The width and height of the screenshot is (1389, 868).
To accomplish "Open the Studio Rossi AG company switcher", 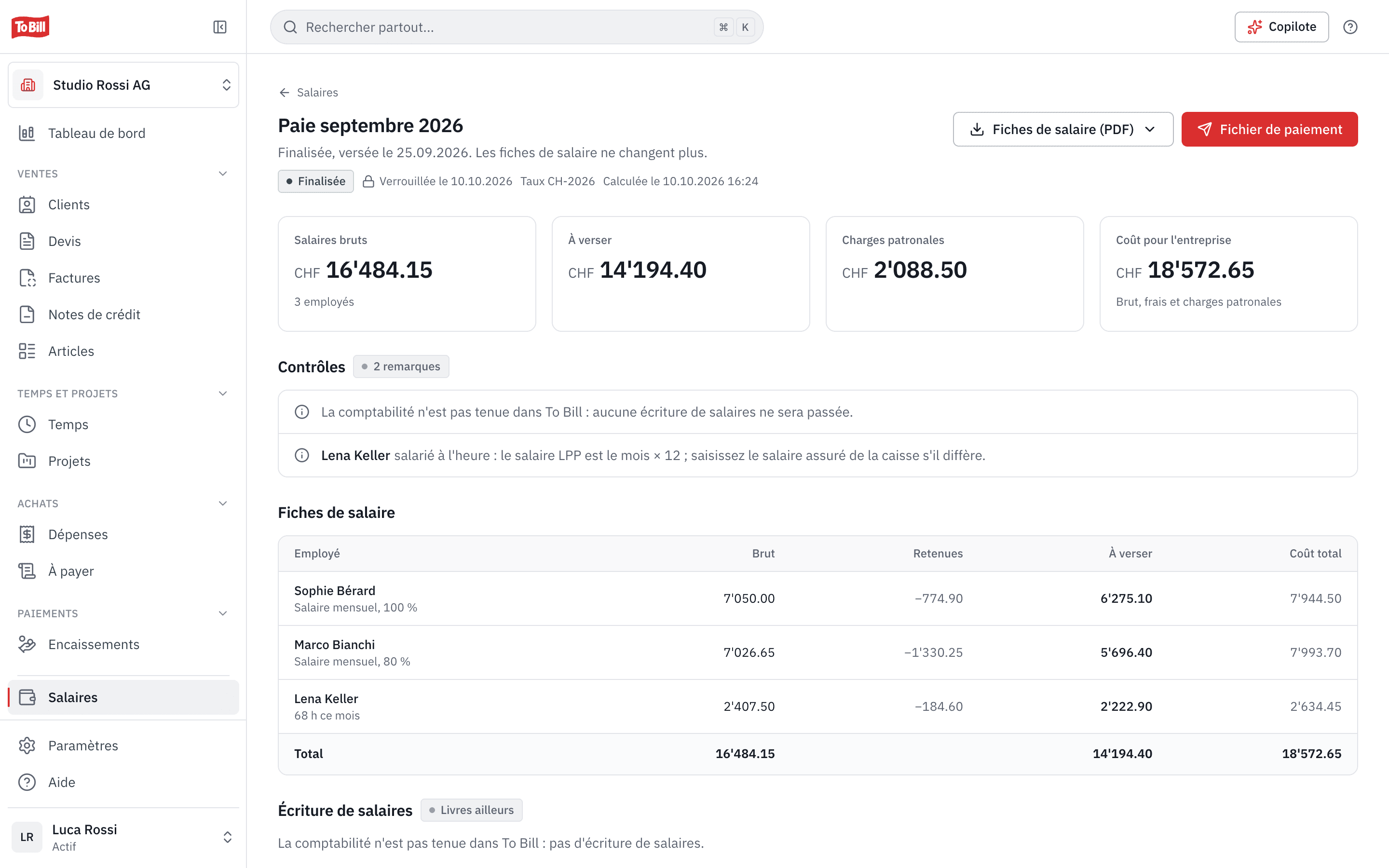I will click(123, 85).
